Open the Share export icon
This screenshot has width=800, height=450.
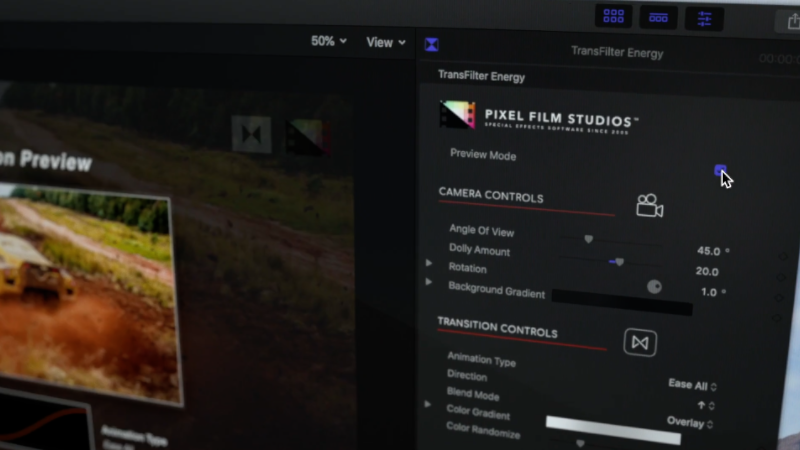click(x=792, y=21)
